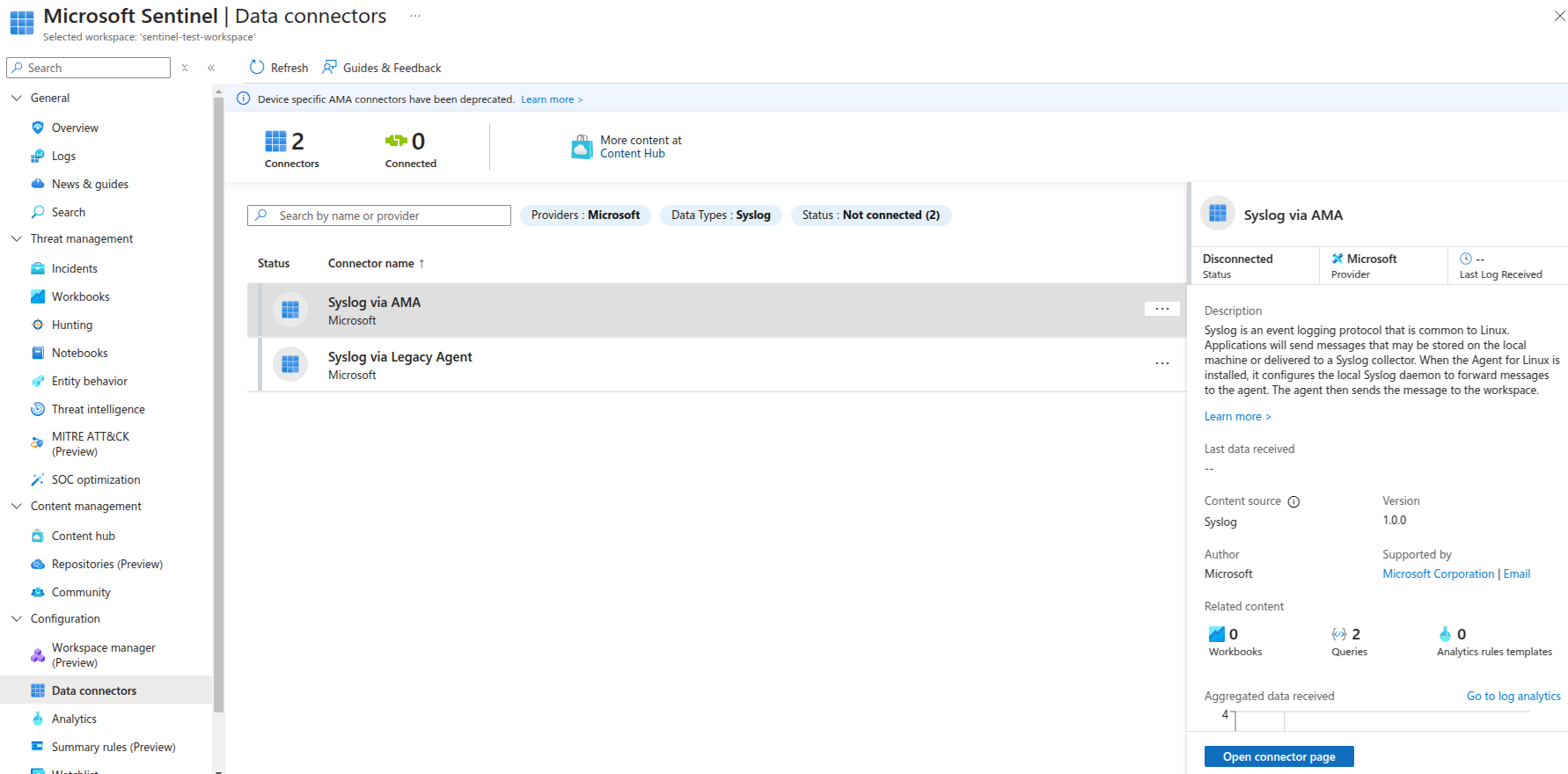This screenshot has width=1568, height=774.
Task: Click the MITRE ATT&CK icon
Action: [38, 443]
